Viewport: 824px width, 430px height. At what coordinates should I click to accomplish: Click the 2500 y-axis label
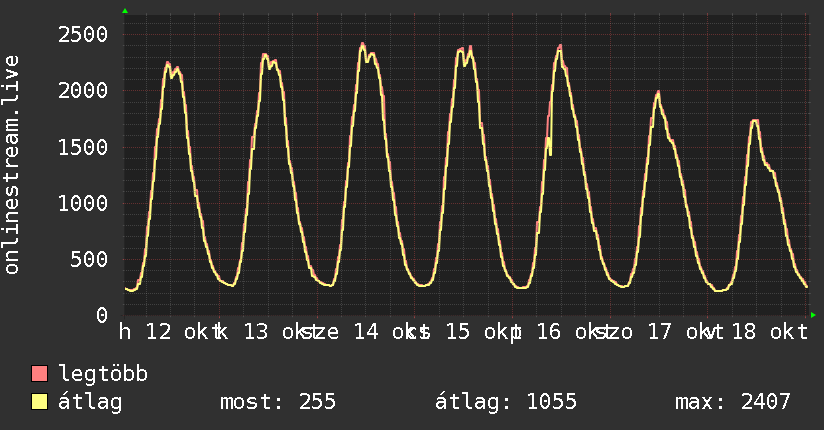(x=83, y=35)
